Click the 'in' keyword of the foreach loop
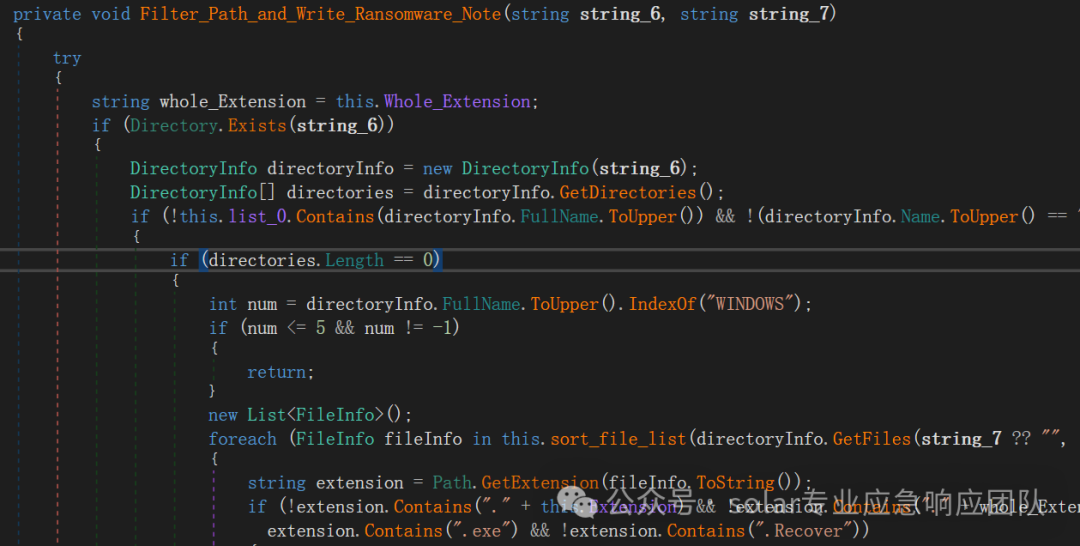Screen dimensions: 1080x546 pos(481,439)
